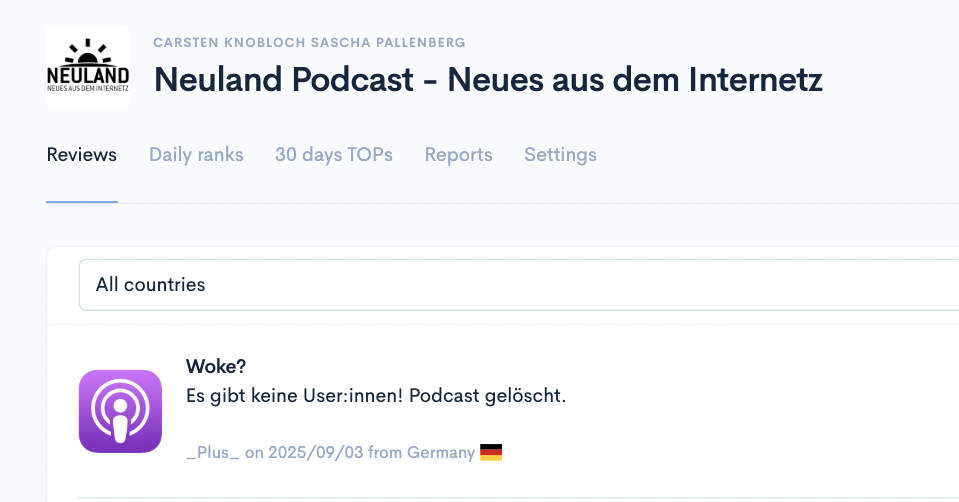Go to the Reports tab

click(x=458, y=155)
